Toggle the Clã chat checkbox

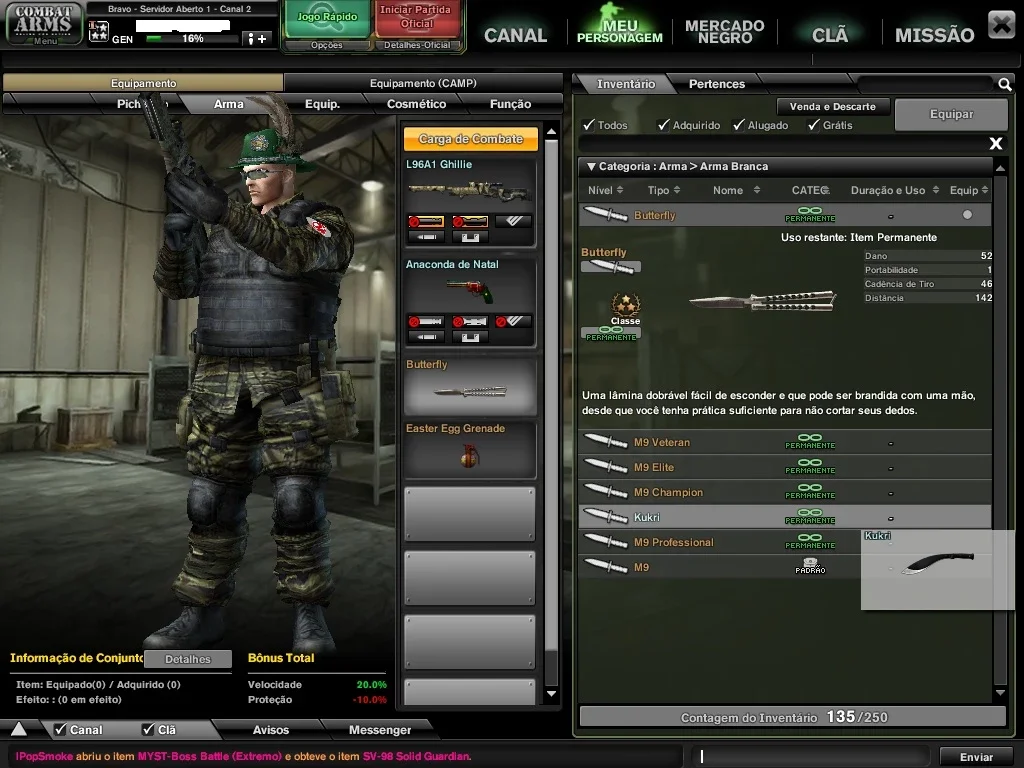(148, 729)
